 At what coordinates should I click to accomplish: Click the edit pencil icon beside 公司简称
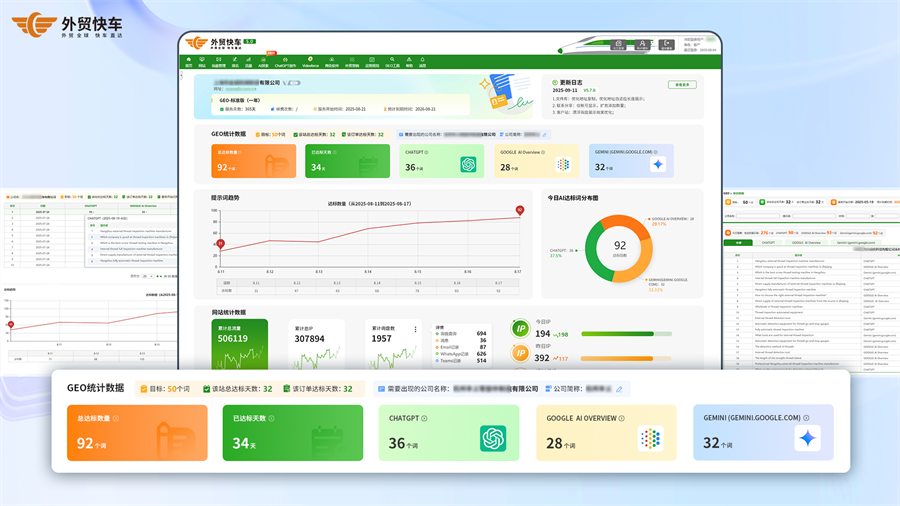point(619,388)
